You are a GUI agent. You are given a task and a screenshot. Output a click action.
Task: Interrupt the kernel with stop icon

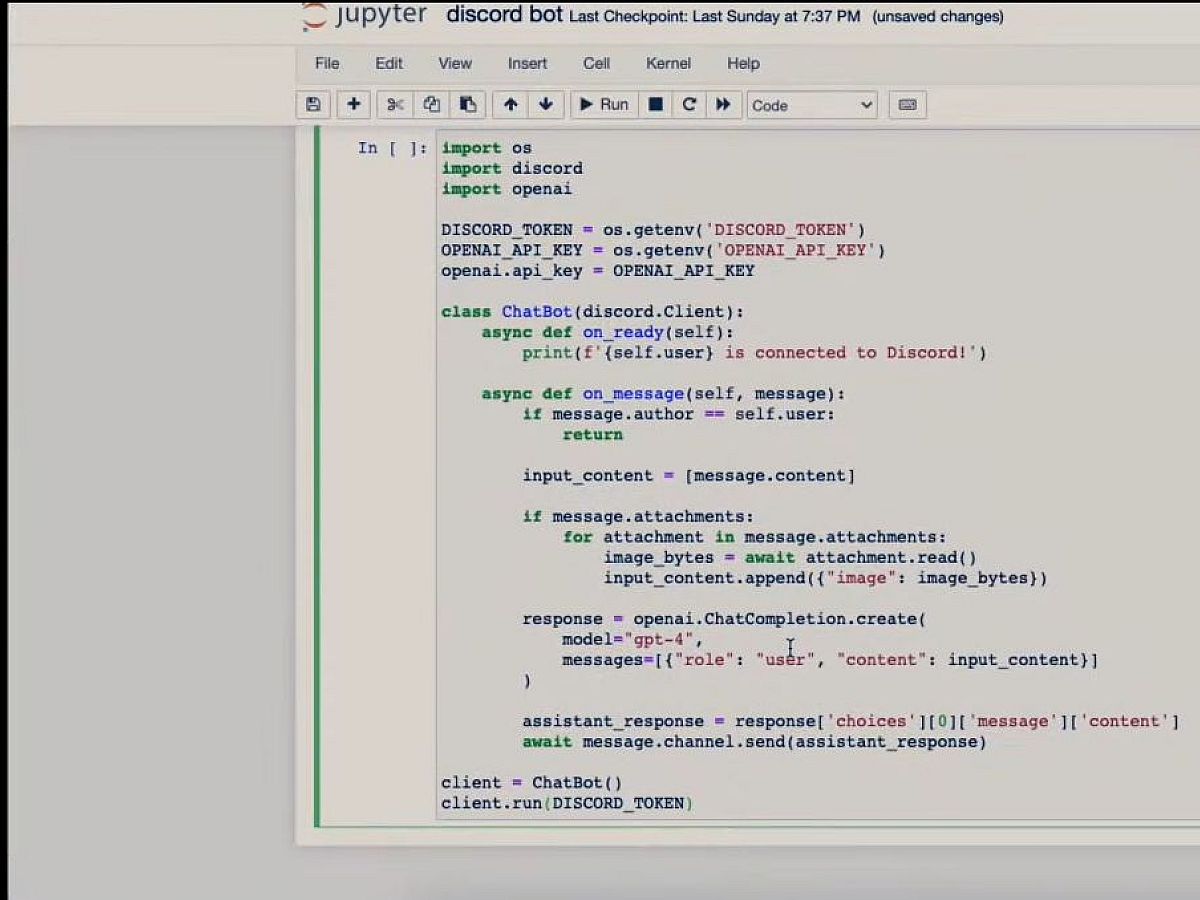(656, 105)
